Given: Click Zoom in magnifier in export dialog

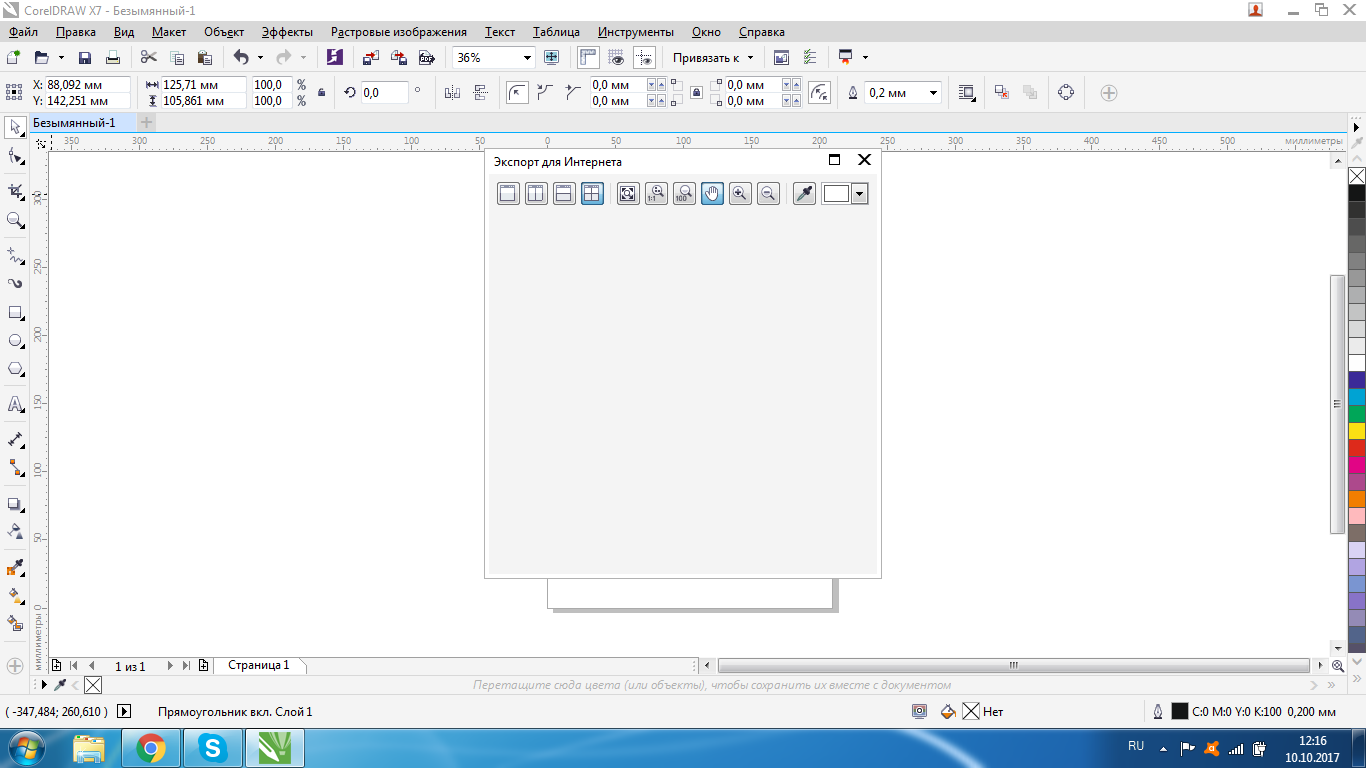Looking at the screenshot, I should click(740, 194).
